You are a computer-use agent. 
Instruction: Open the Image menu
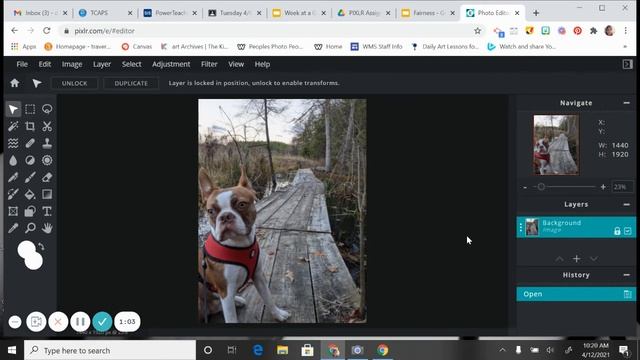72,64
